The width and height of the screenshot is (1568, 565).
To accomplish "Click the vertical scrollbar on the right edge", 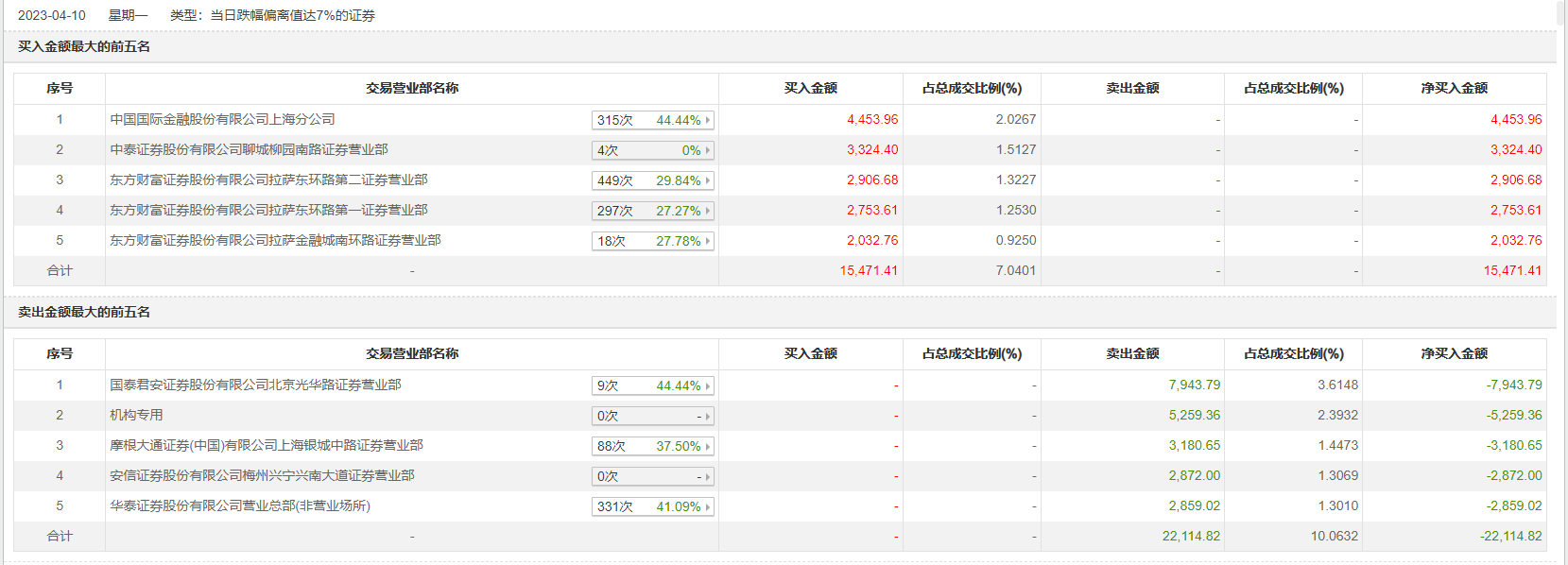I will coord(1561,283).
